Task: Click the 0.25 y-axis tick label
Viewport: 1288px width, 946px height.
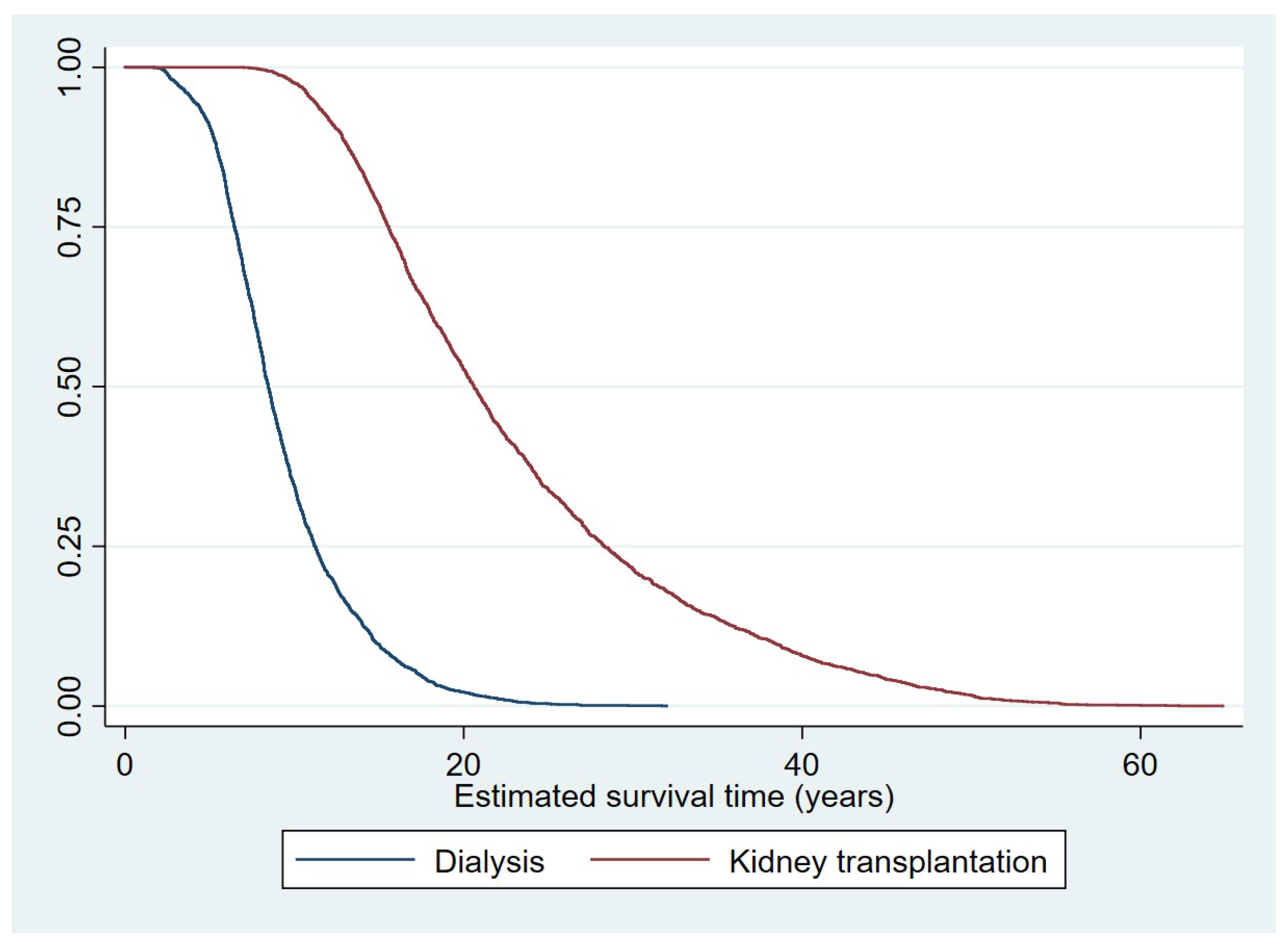Action: click(x=71, y=546)
